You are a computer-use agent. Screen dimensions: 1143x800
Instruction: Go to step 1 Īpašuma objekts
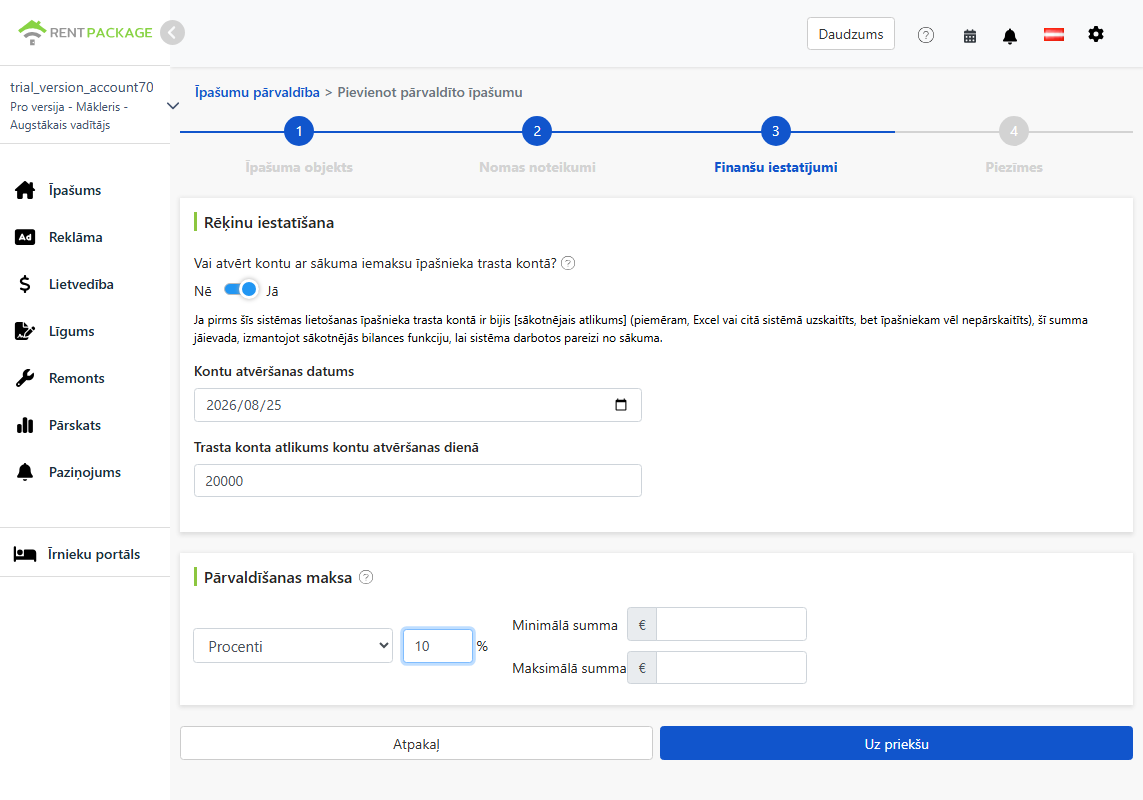(x=299, y=131)
